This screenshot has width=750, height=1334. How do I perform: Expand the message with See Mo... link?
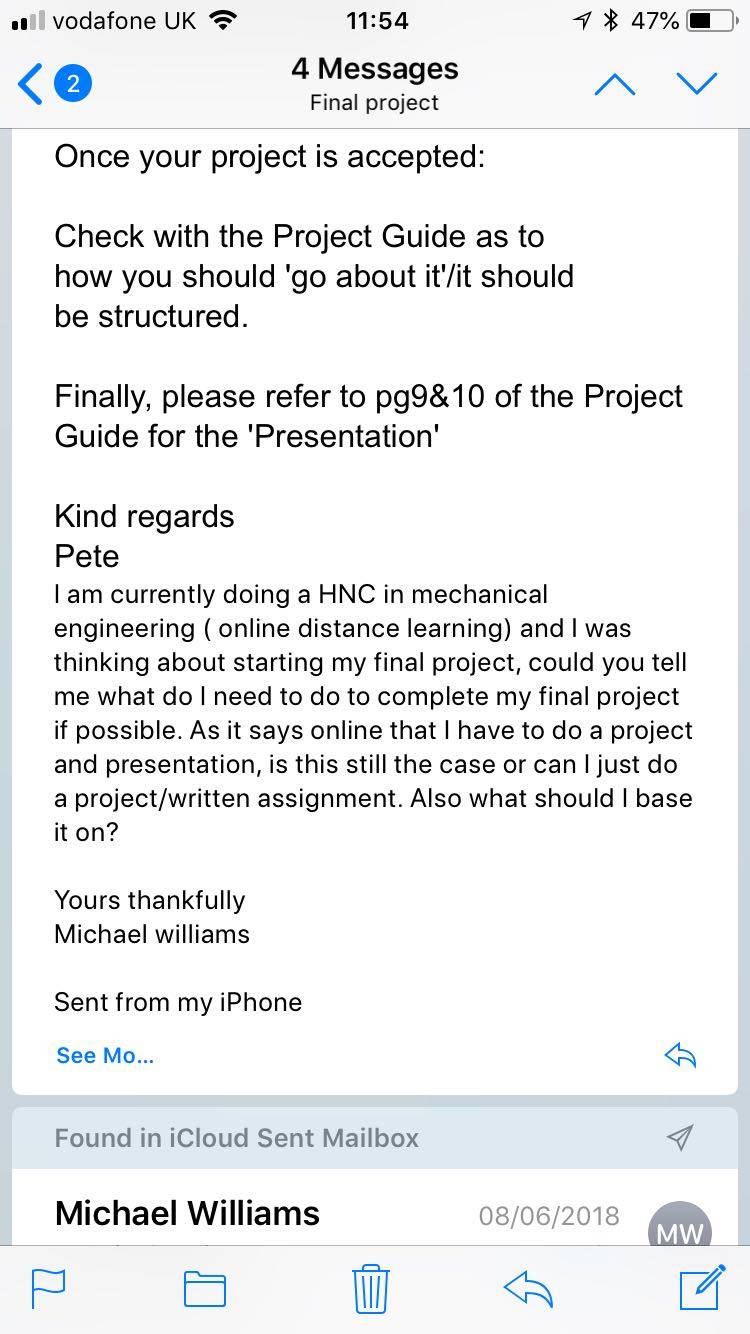(105, 1055)
